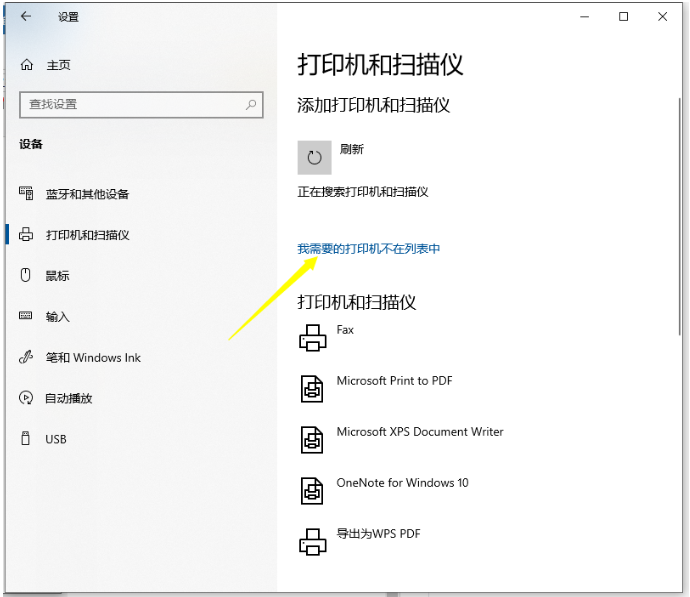The width and height of the screenshot is (690, 597).
Task: Click the search magnifier icon
Action: tap(251, 104)
